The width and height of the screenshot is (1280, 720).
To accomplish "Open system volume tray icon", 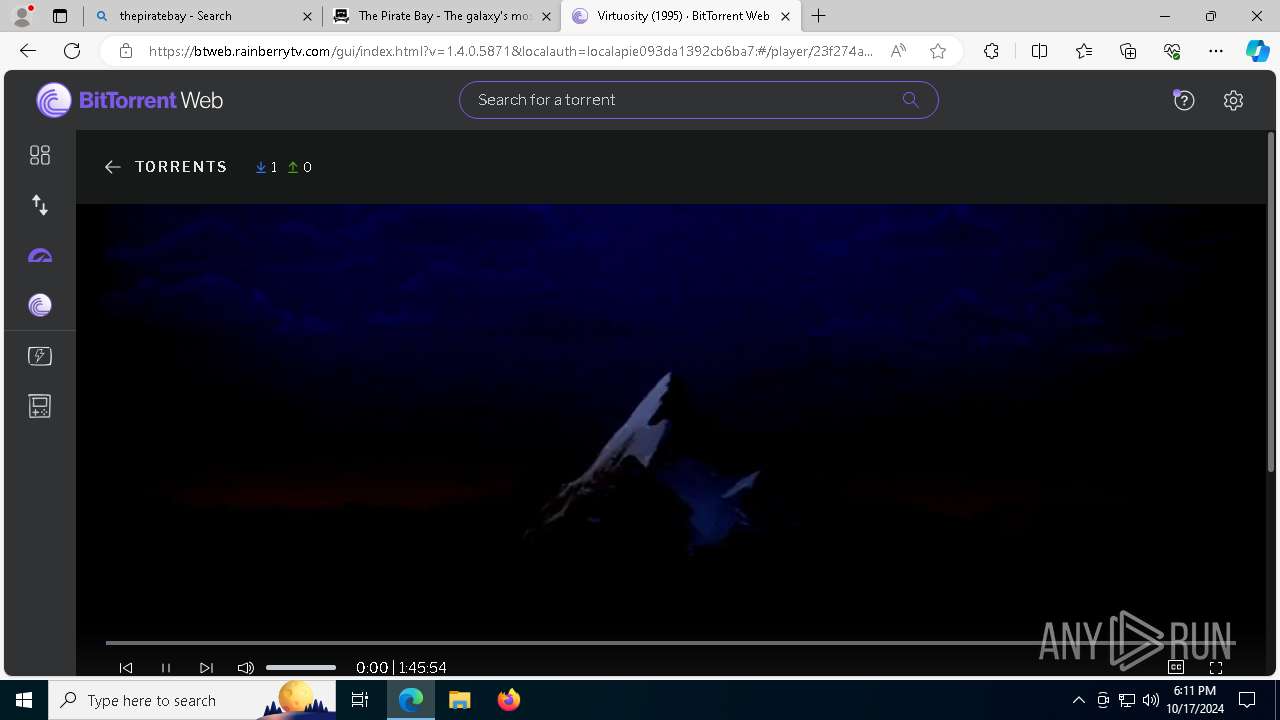I will tap(1151, 700).
